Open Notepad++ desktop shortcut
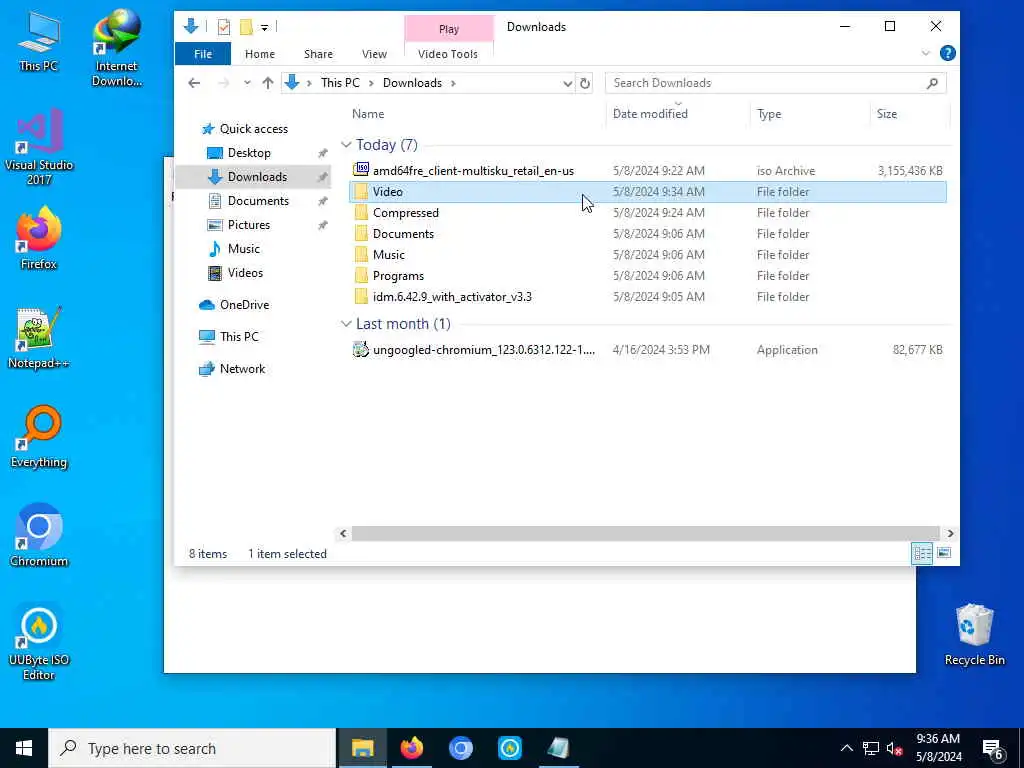This screenshot has height=768, width=1024. (39, 338)
